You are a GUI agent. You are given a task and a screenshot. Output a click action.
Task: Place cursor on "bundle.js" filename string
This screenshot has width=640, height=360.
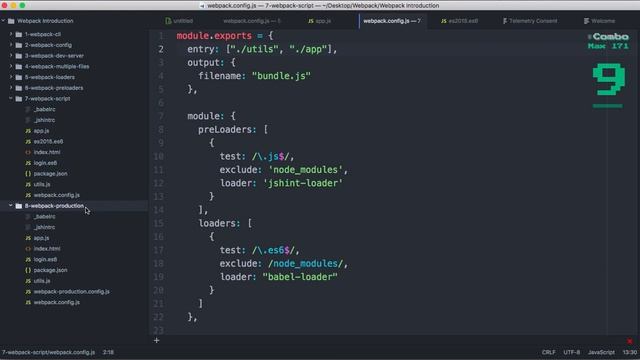coord(281,76)
